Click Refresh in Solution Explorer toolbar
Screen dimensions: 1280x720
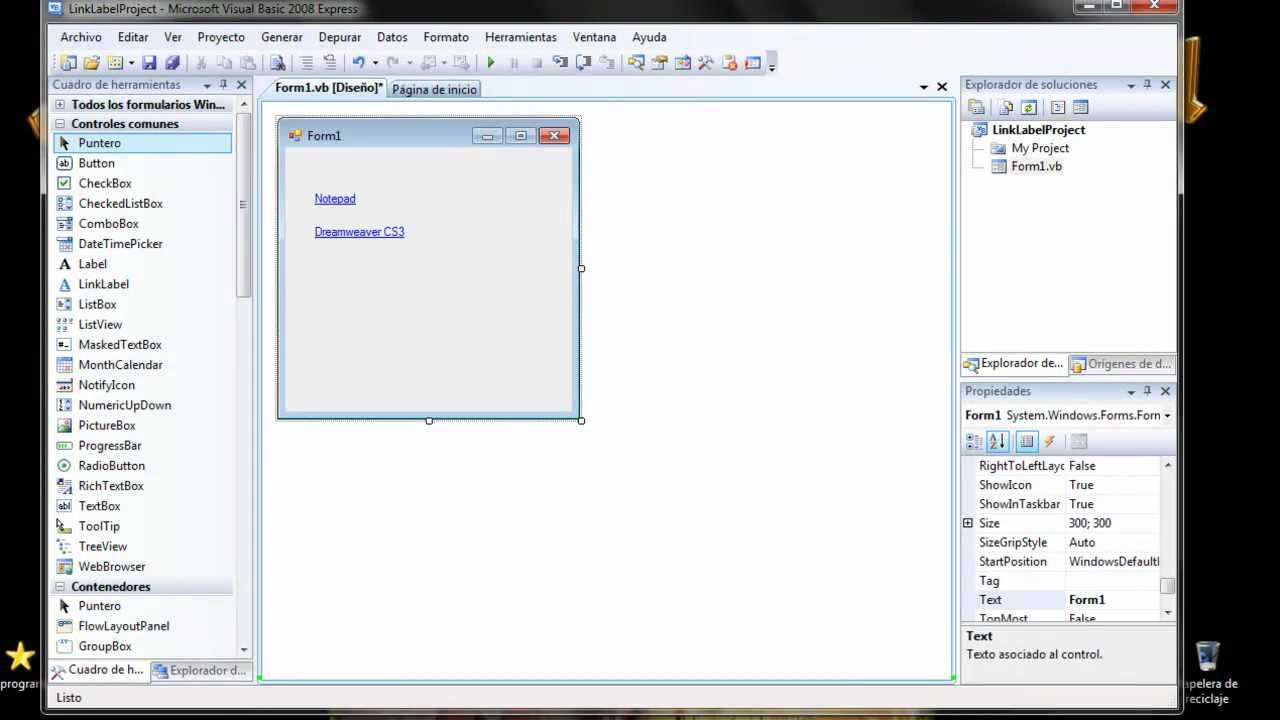click(x=1028, y=107)
